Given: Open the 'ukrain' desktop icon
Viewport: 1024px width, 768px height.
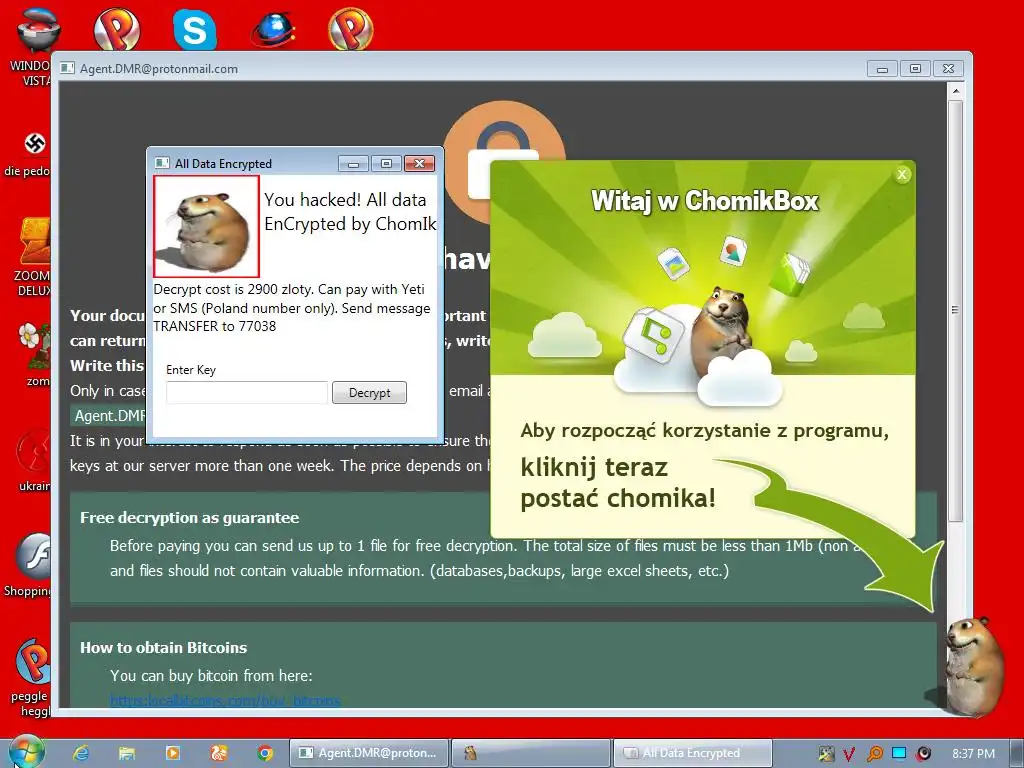Looking at the screenshot, I should 34,460.
